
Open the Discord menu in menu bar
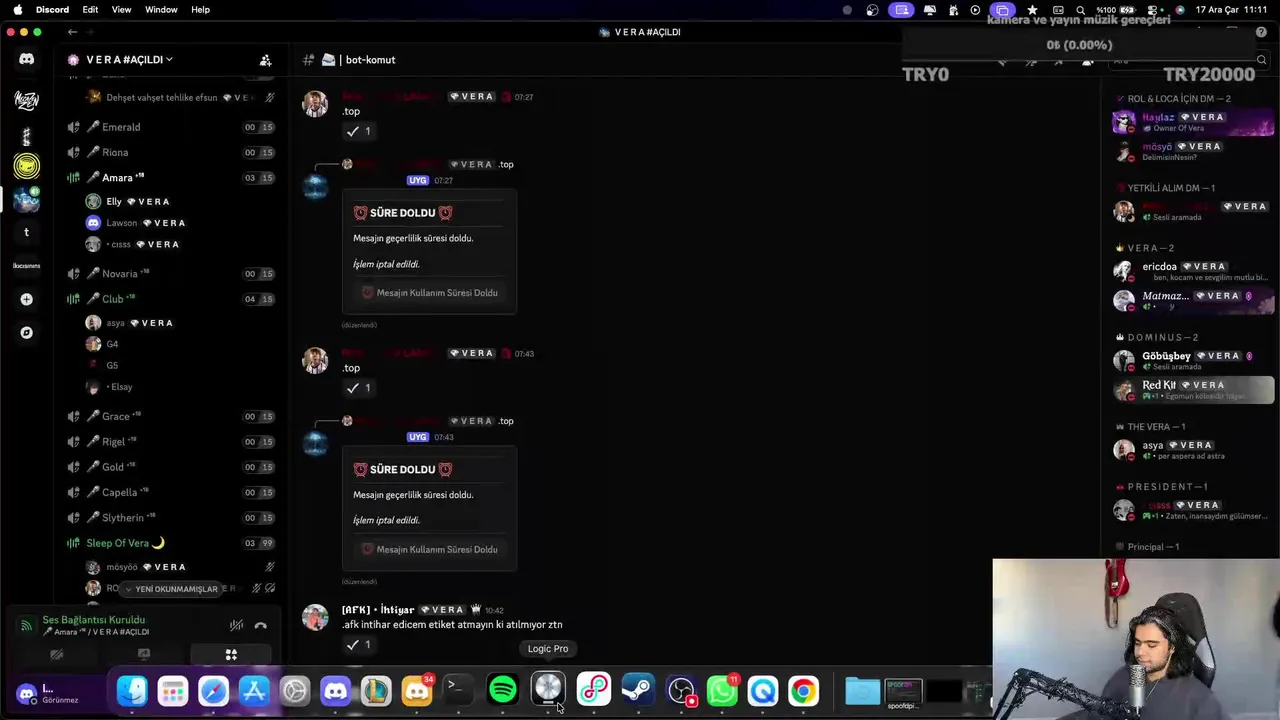tap(52, 10)
